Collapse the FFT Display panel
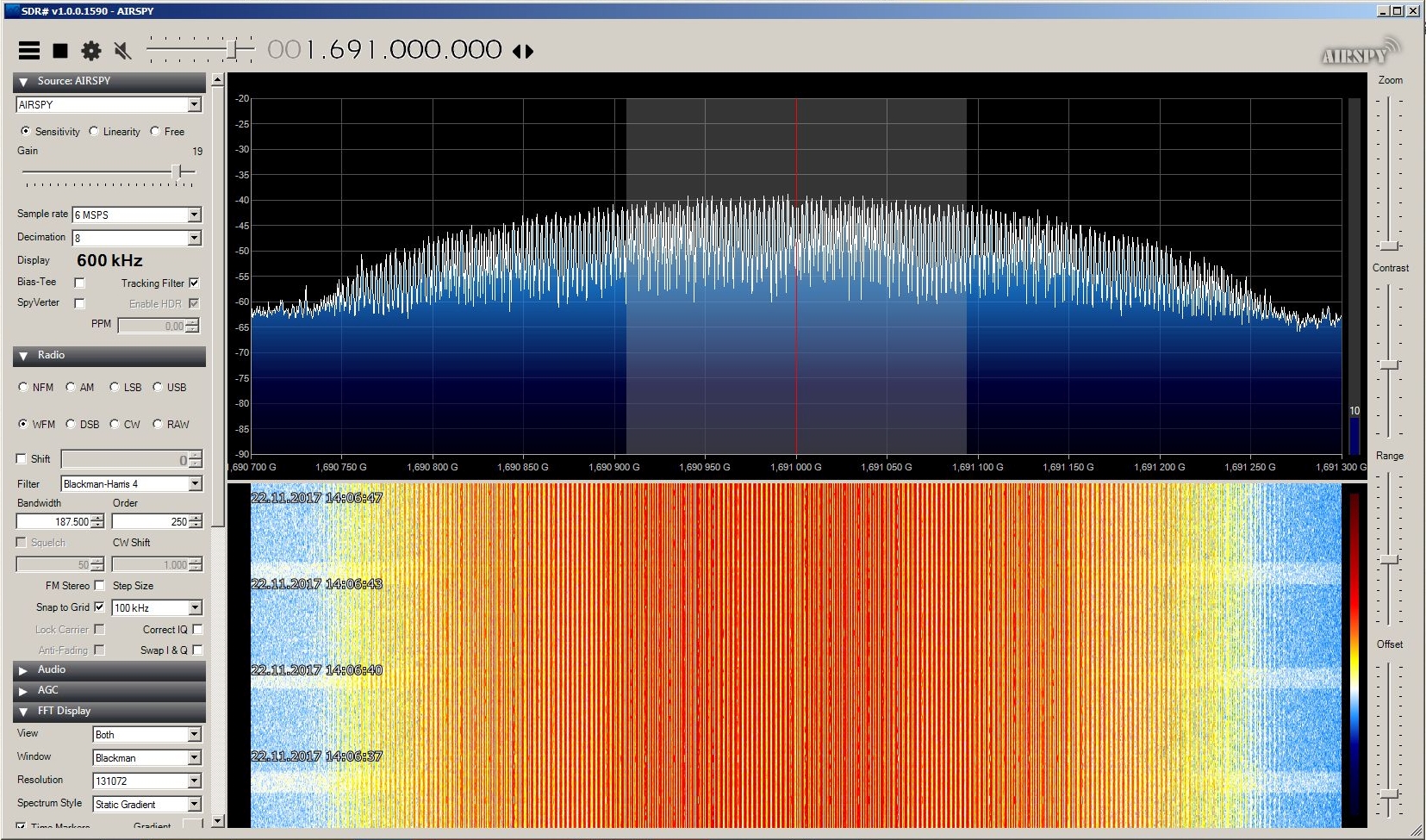 (x=109, y=712)
